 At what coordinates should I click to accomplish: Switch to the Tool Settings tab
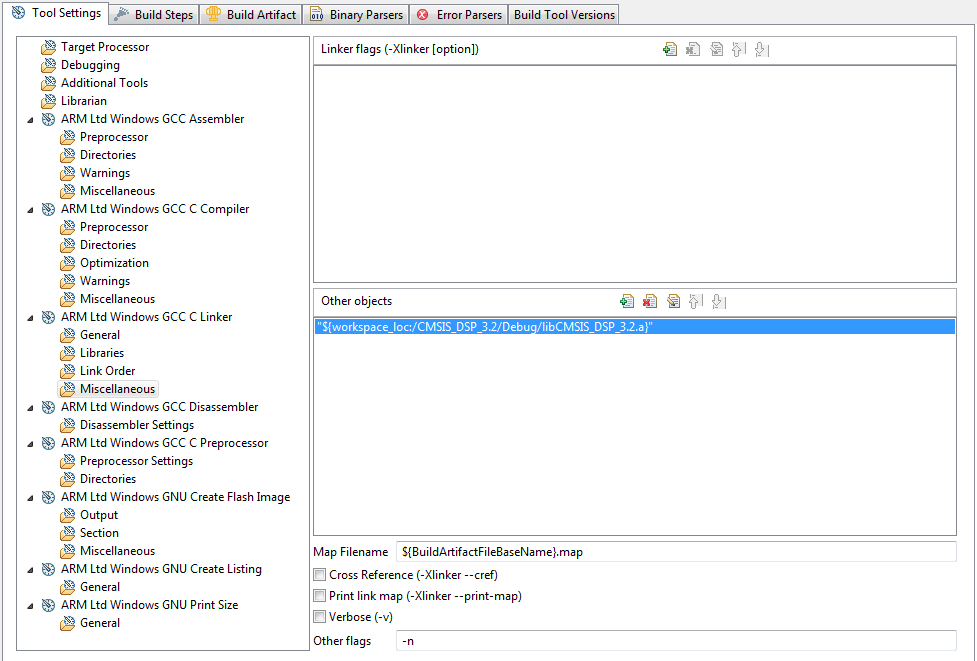56,13
